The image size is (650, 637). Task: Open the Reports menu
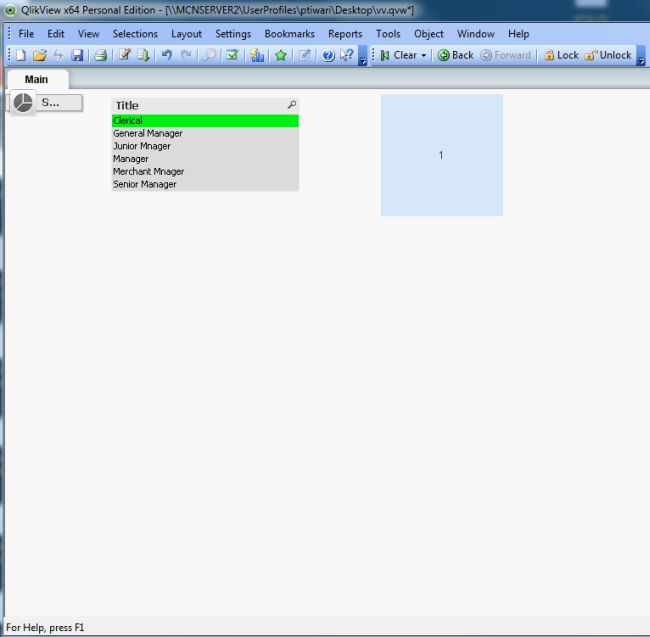pyautogui.click(x=345, y=34)
